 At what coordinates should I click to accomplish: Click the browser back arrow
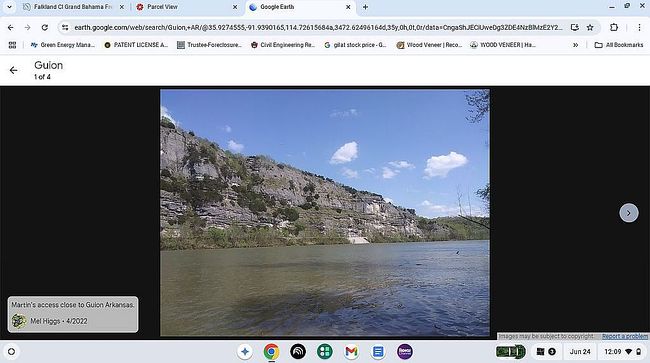click(x=10, y=27)
